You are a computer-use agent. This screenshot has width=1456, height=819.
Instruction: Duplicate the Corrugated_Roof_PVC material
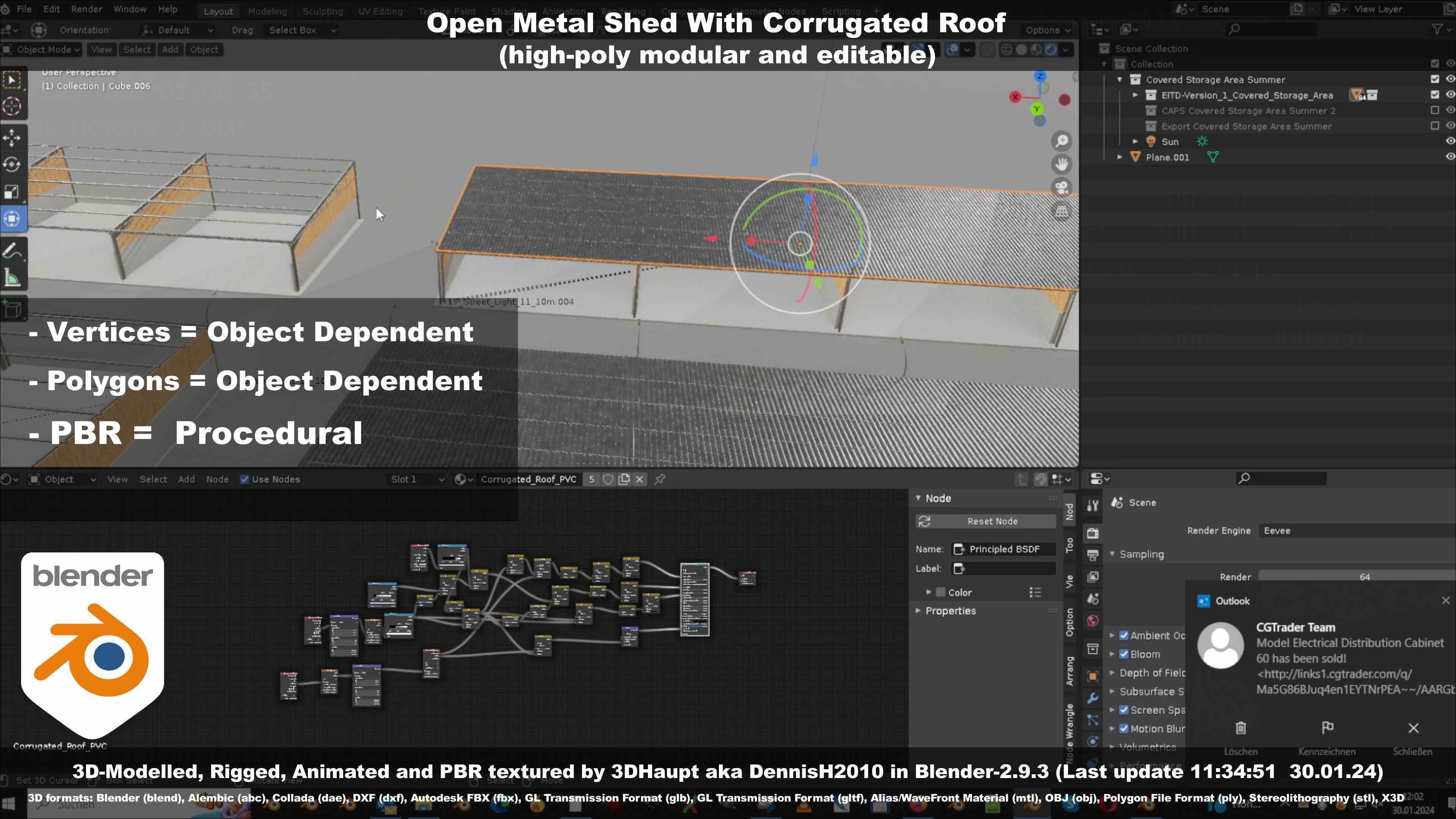point(624,479)
